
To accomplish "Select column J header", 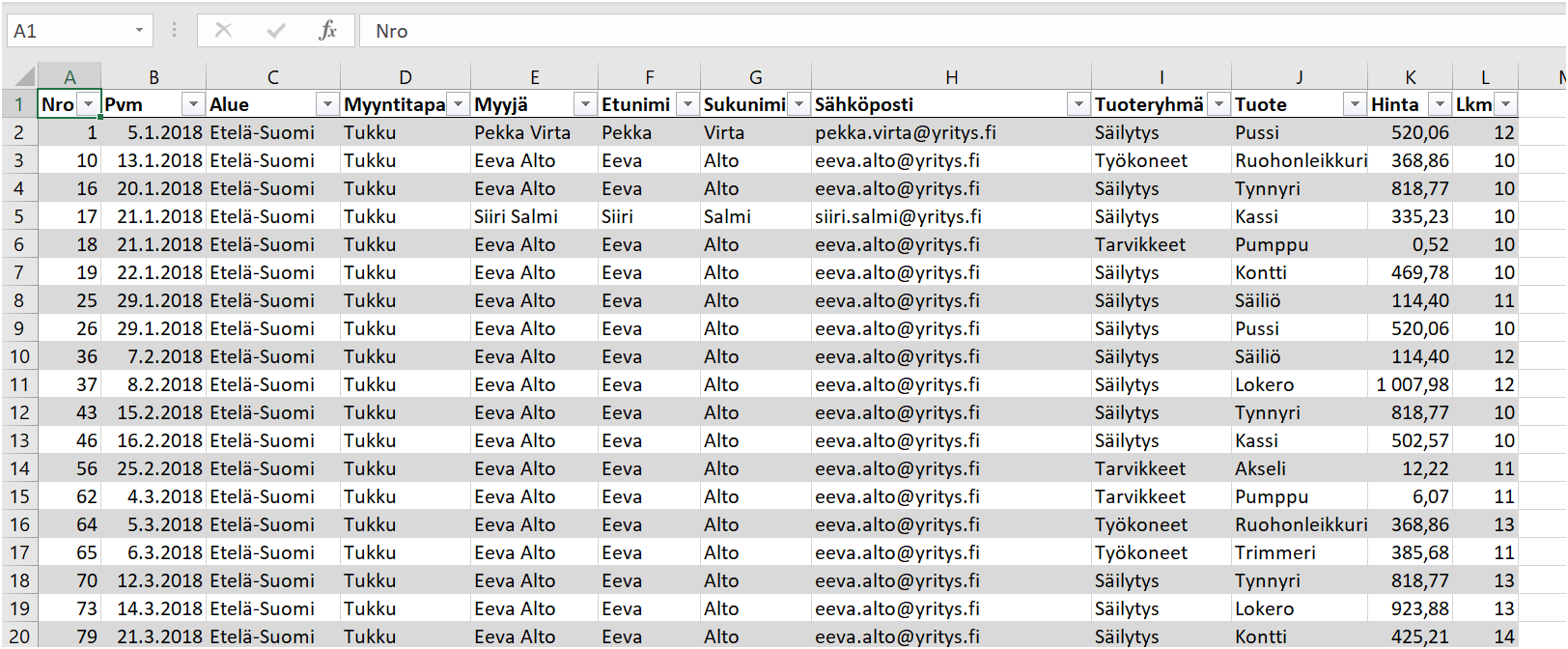I will (1300, 77).
